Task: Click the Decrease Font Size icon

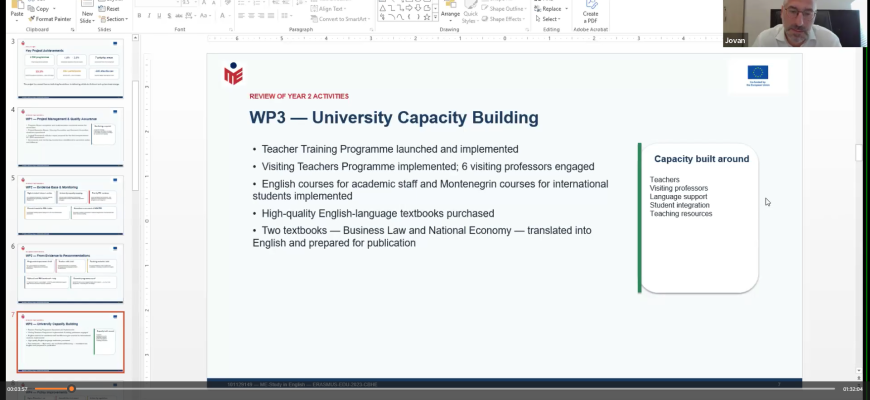Action: (x=213, y=3)
